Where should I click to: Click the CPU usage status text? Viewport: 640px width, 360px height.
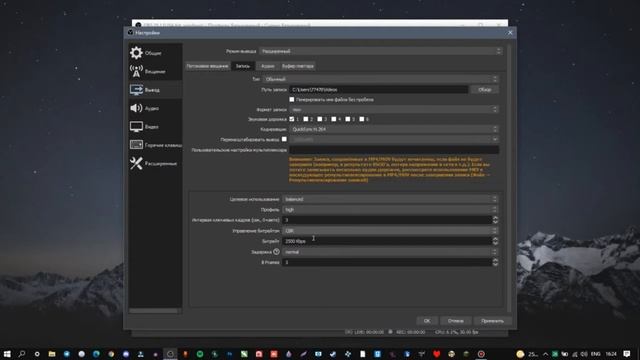coord(456,332)
